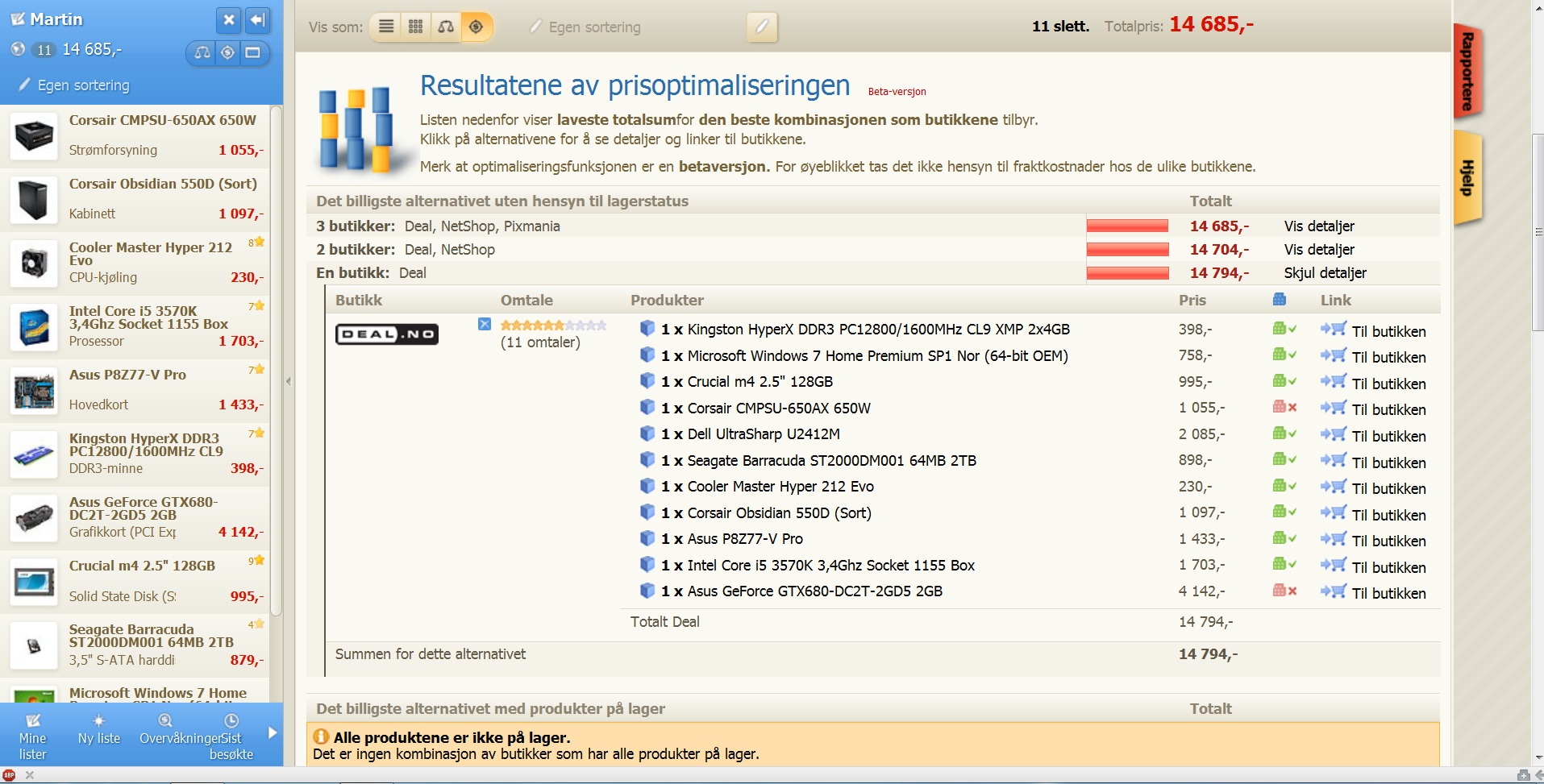Click product name Crucial m4 2.5" 128GB in table

[x=760, y=382]
